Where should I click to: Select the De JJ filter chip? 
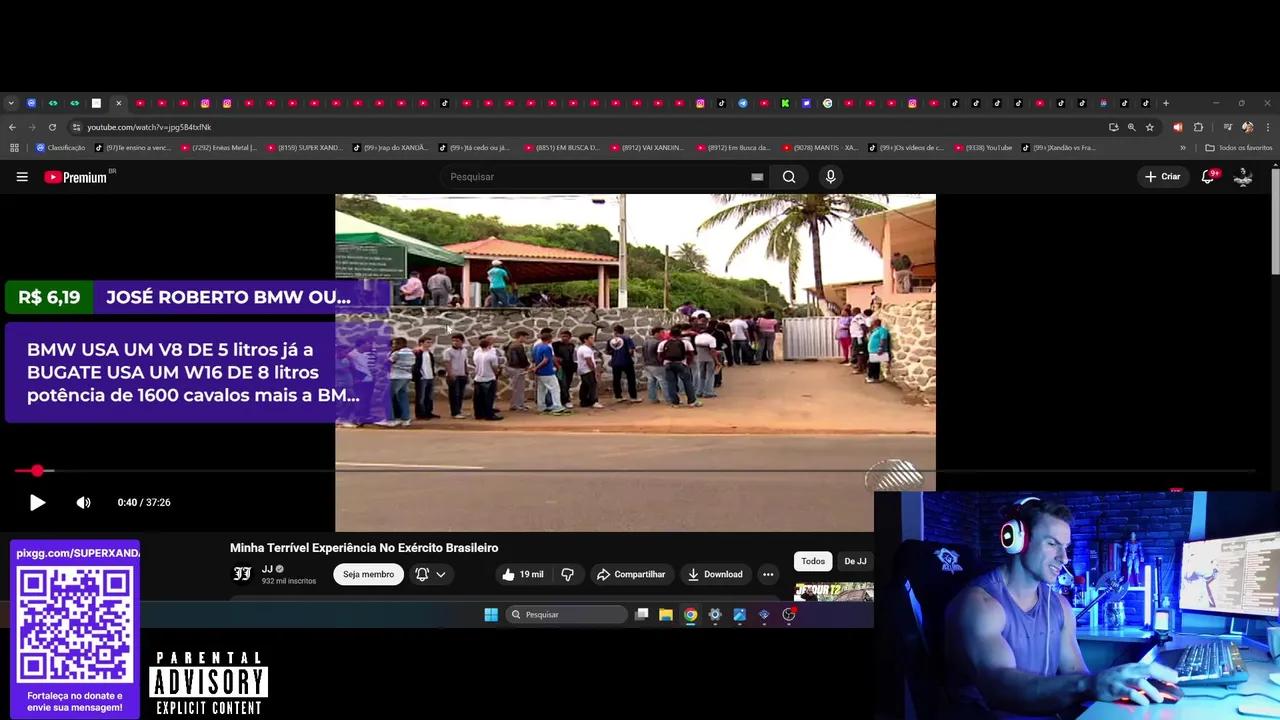pyautogui.click(x=855, y=561)
